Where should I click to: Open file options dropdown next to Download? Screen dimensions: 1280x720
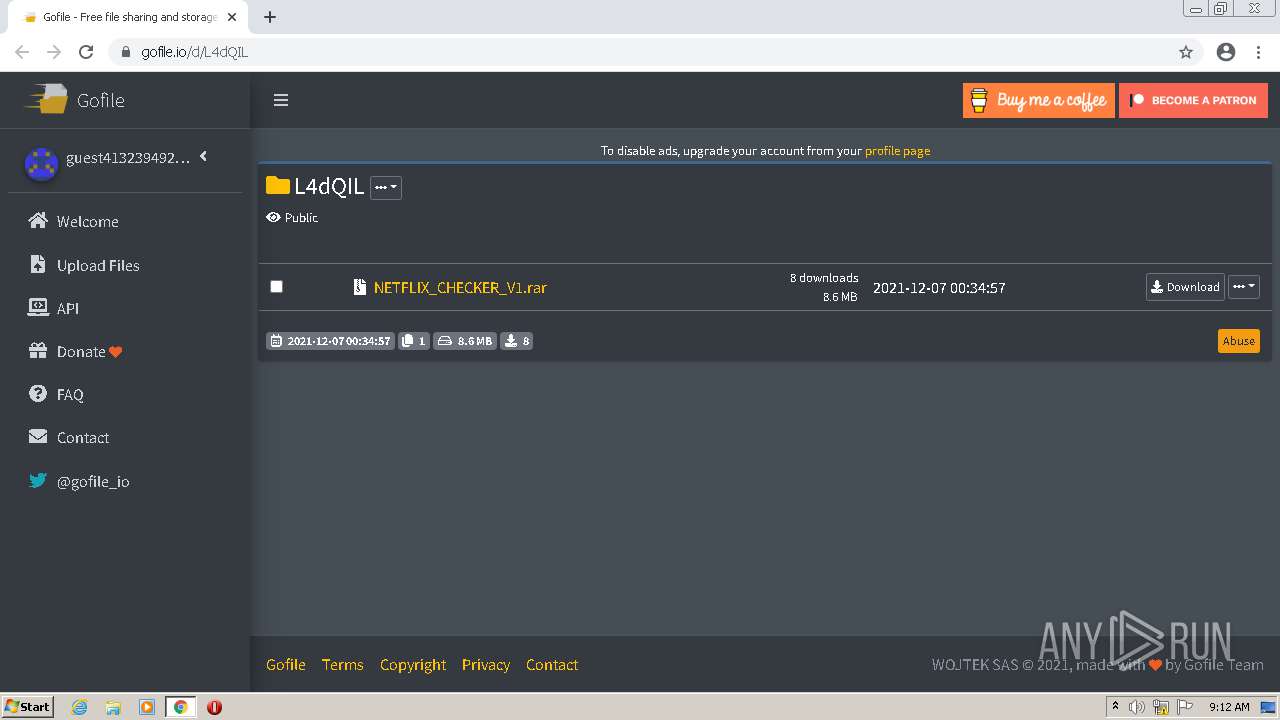coord(1244,287)
